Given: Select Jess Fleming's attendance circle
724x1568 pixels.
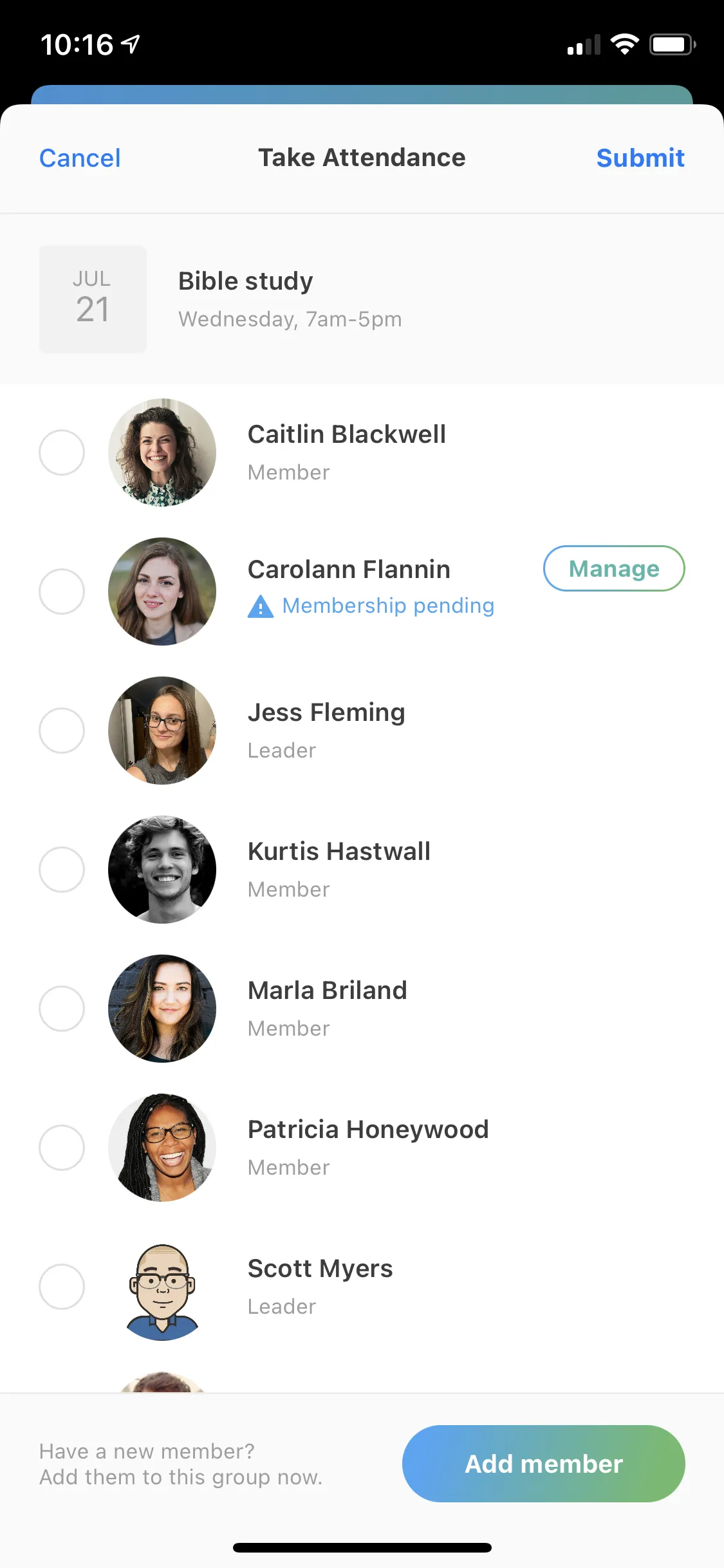Looking at the screenshot, I should coord(62,731).
